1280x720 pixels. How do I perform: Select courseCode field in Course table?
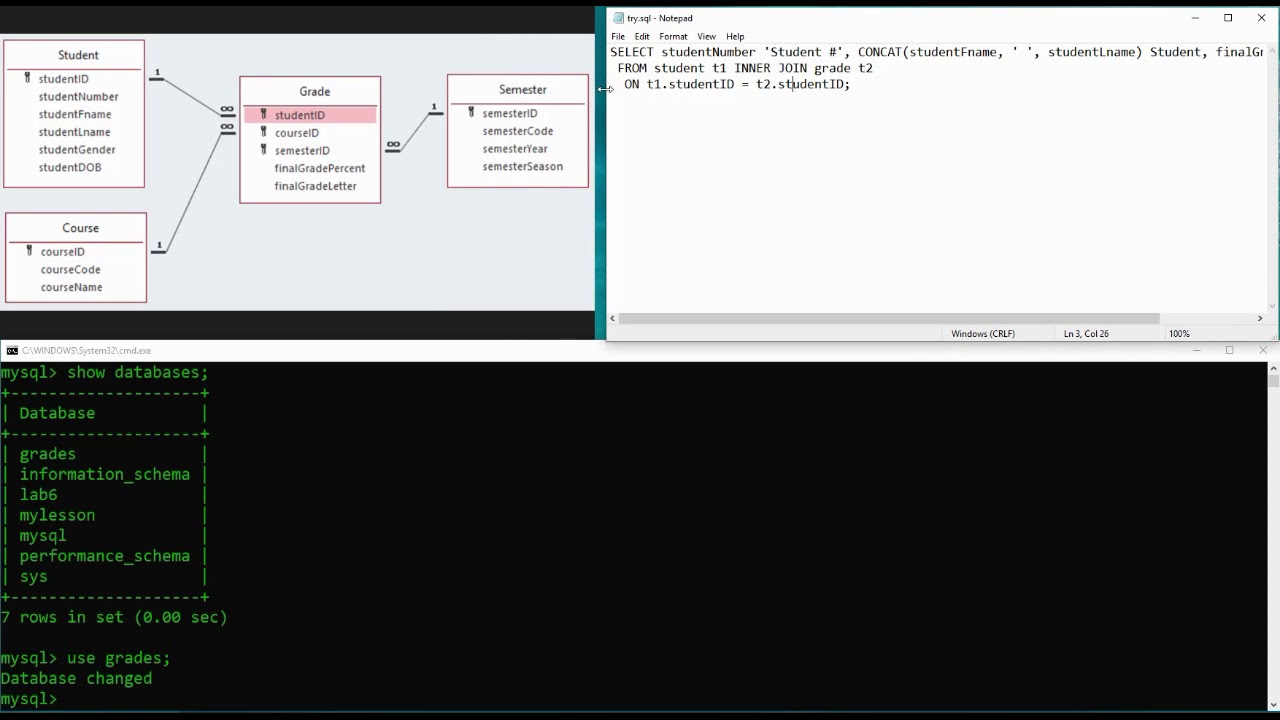[x=70, y=269]
